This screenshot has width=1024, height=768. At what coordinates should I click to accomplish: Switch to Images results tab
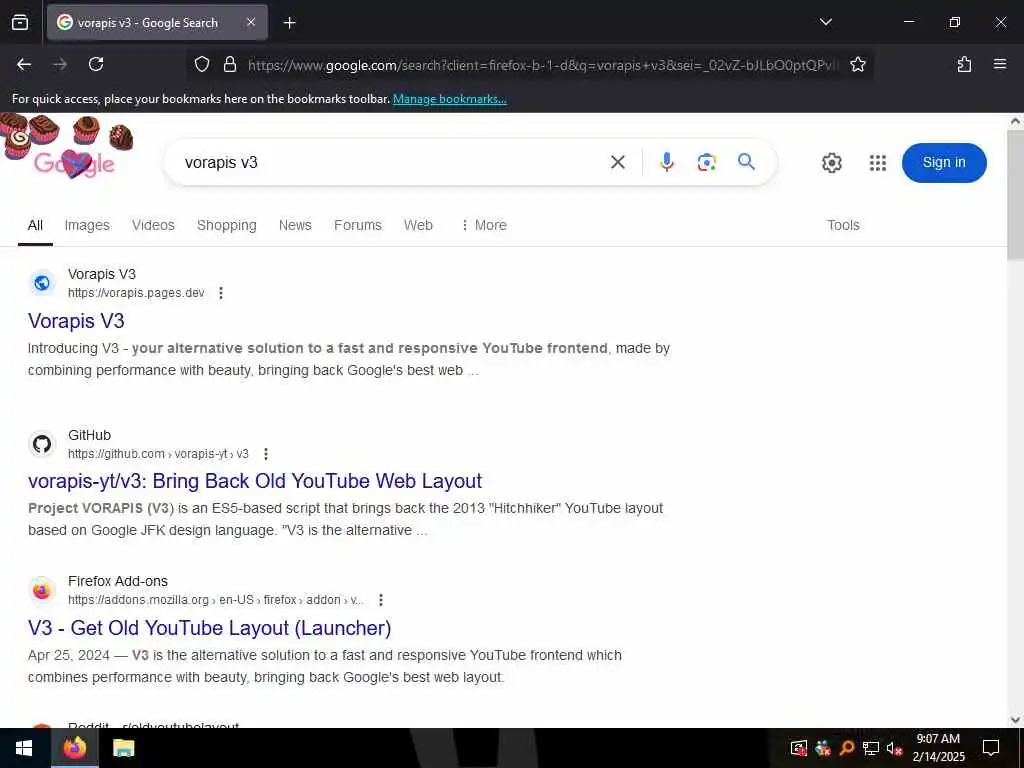coord(87,225)
